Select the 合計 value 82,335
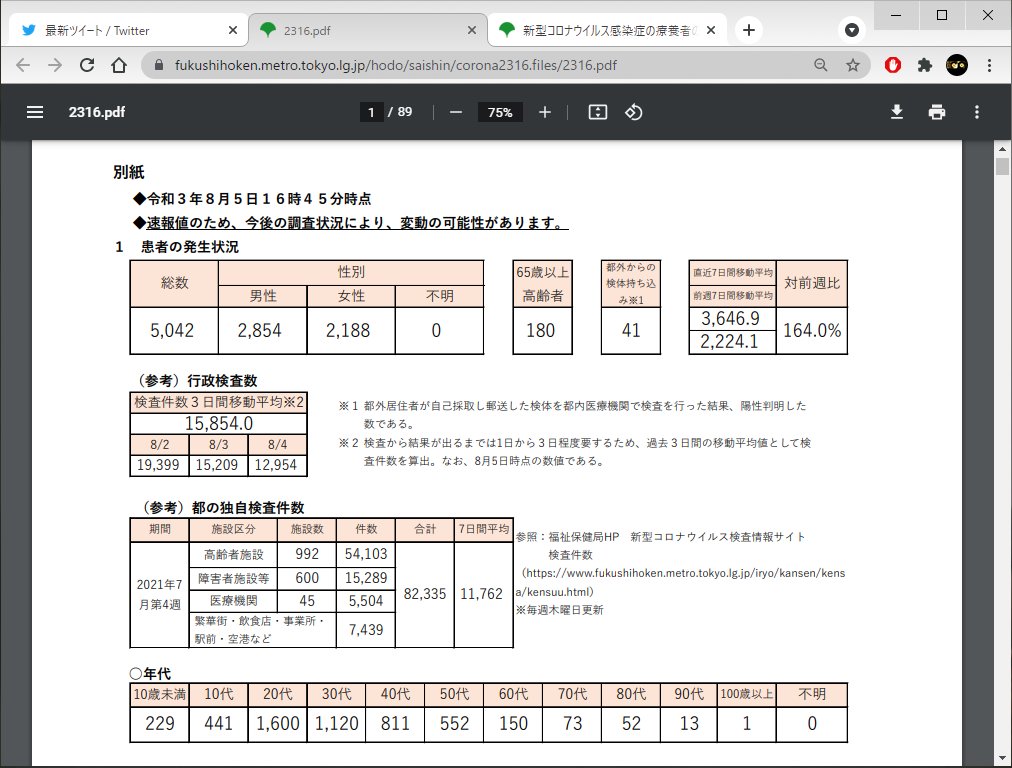Viewport: 1012px width, 768px height. [x=425, y=594]
